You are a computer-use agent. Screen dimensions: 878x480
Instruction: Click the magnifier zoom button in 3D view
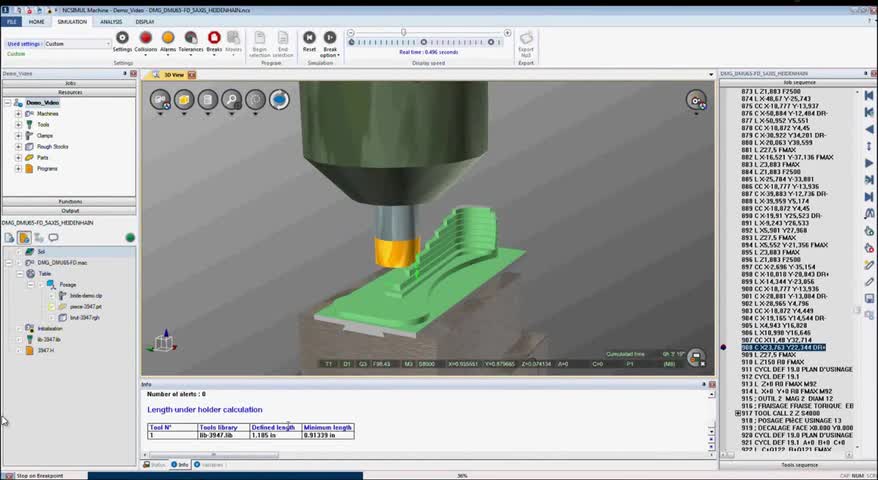231,100
